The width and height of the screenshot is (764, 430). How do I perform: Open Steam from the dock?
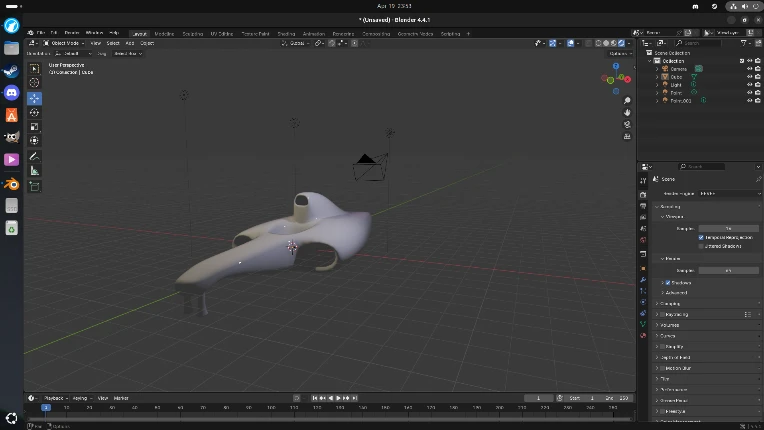click(11, 71)
